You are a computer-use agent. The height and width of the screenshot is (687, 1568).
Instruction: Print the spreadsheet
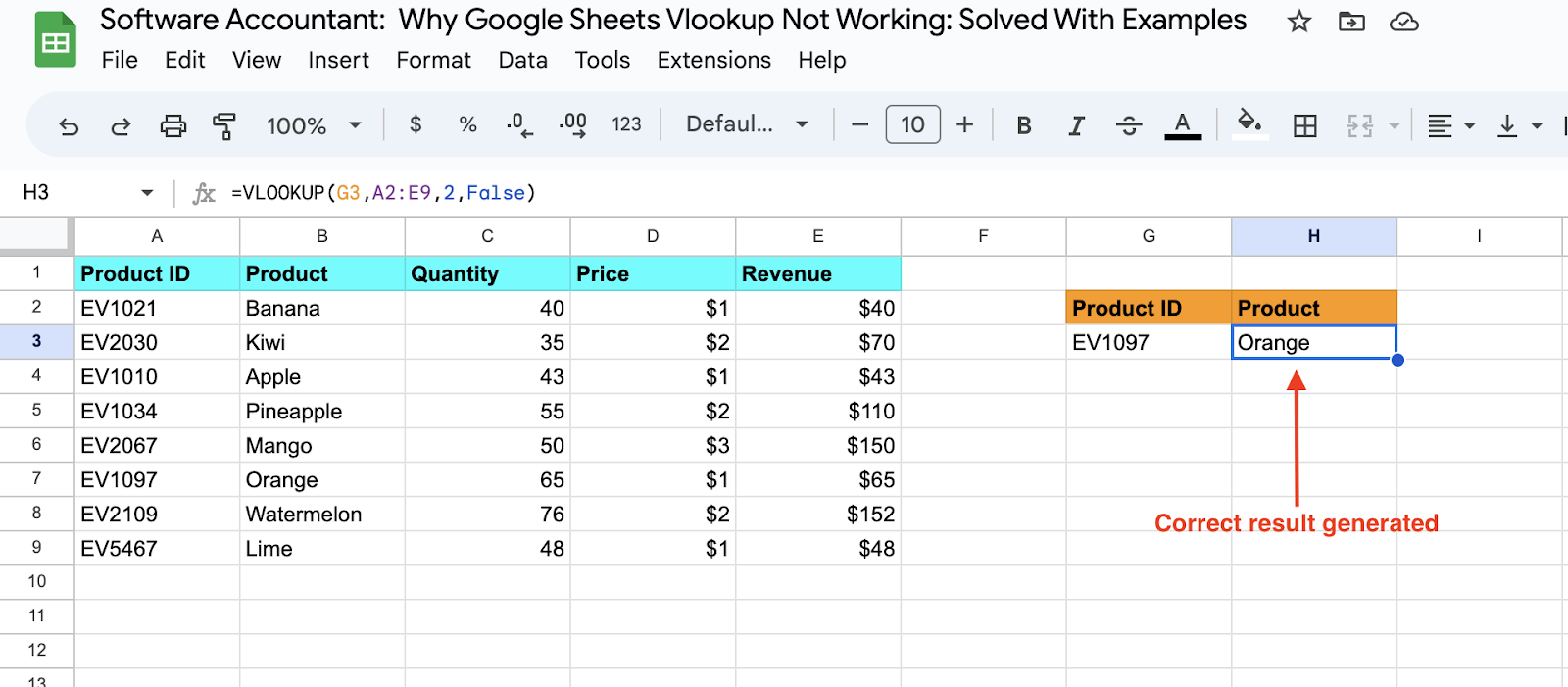click(172, 125)
